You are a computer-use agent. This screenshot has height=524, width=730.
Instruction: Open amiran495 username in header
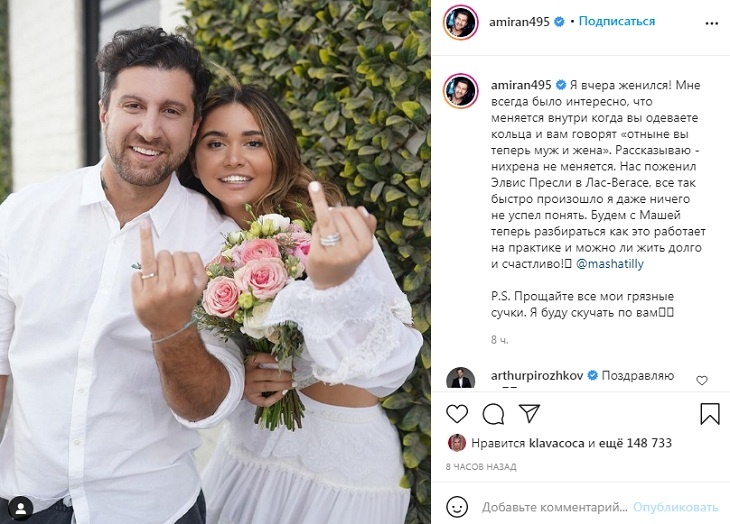[x=519, y=21]
